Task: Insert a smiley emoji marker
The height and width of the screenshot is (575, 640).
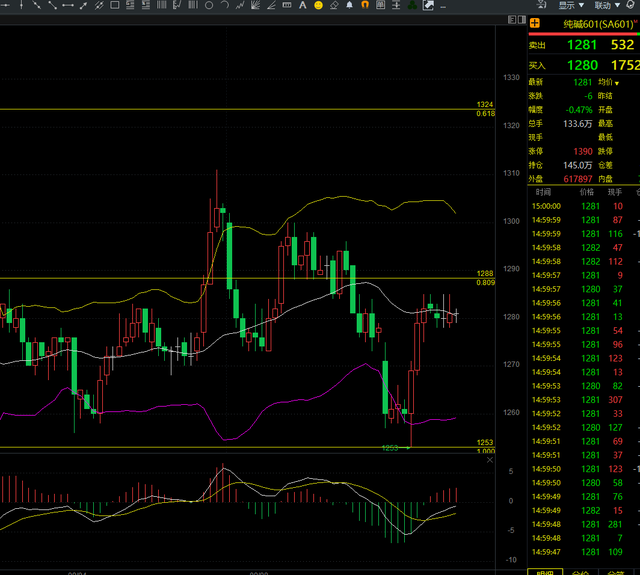Action: [318, 5]
